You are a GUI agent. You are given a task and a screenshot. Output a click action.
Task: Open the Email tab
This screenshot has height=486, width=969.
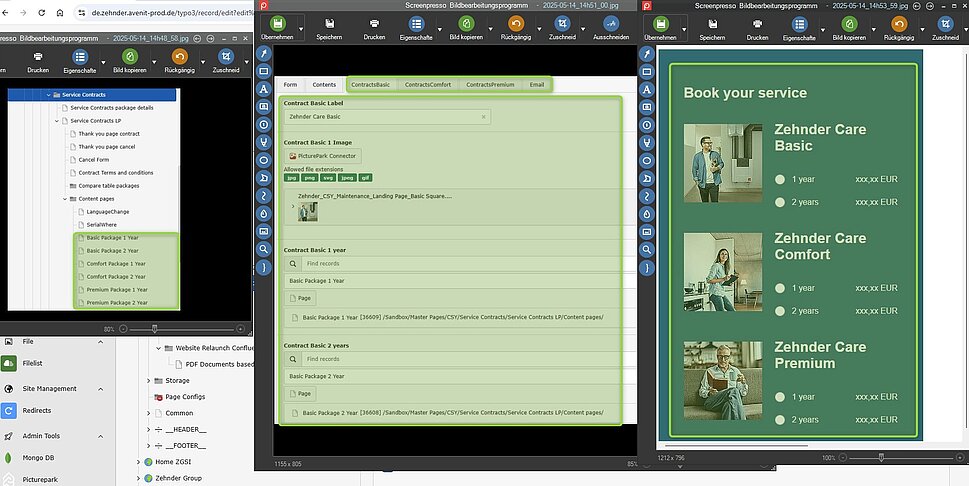(x=537, y=85)
